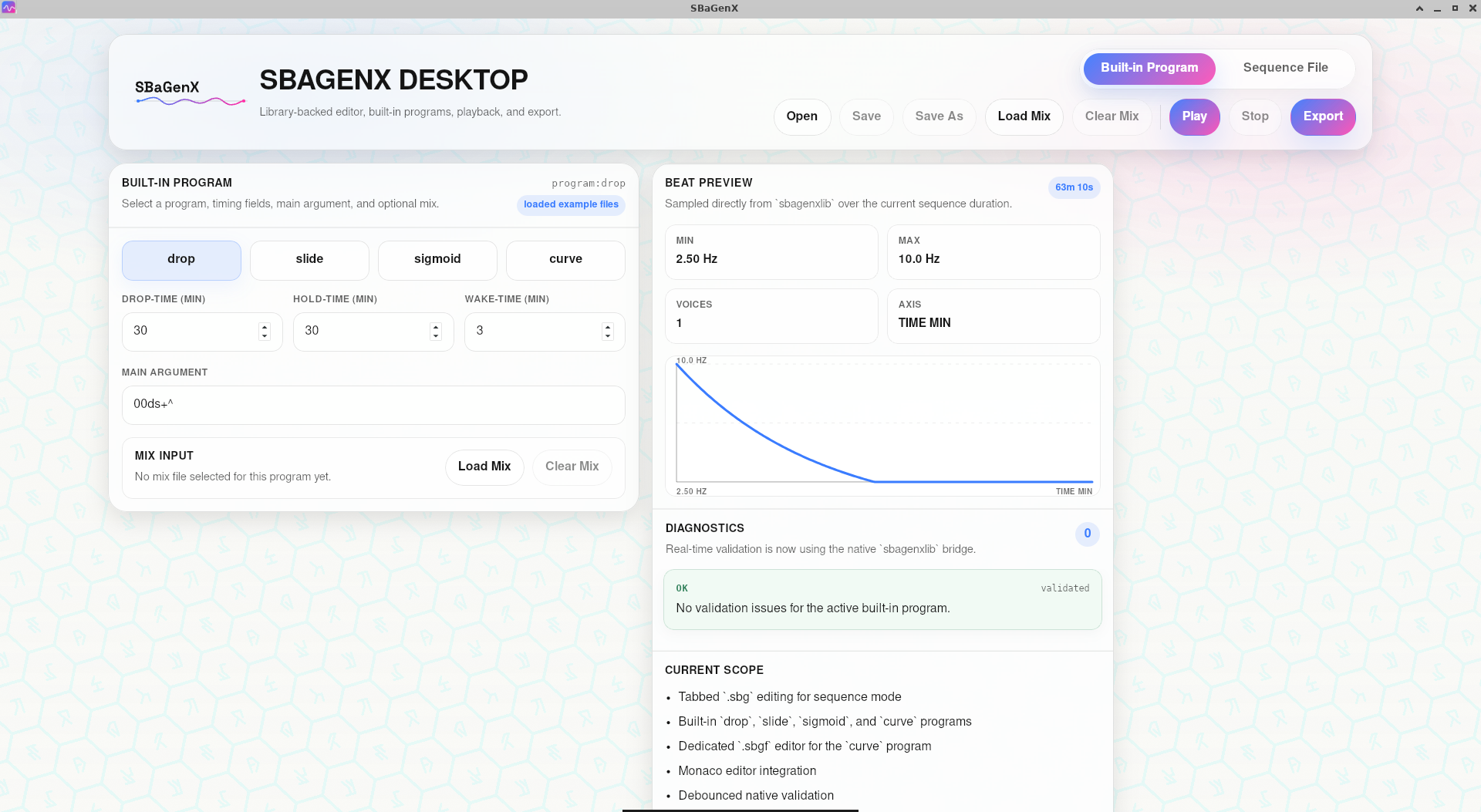The image size is (1481, 812).
Task: Click the SBaGenX app icon in the title bar
Action: [x=9, y=8]
